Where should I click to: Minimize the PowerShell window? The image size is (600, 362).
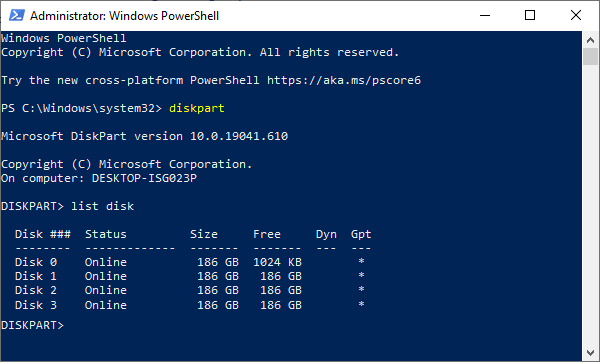[485, 15]
